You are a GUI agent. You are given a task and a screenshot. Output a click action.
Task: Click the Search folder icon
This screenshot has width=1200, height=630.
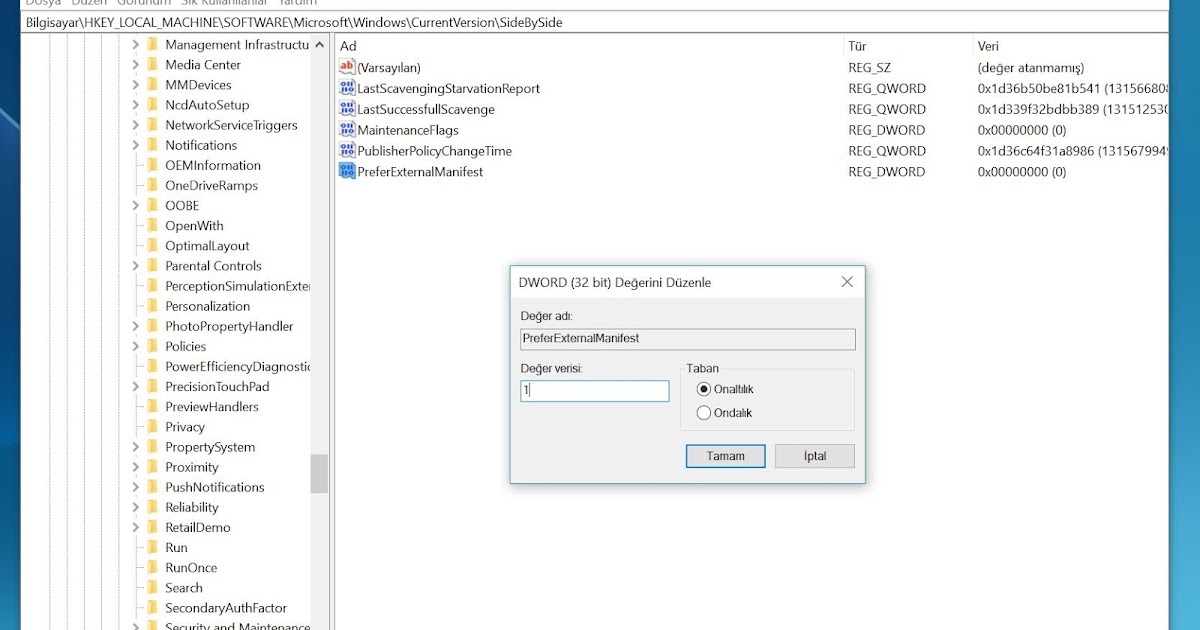pyautogui.click(x=152, y=587)
